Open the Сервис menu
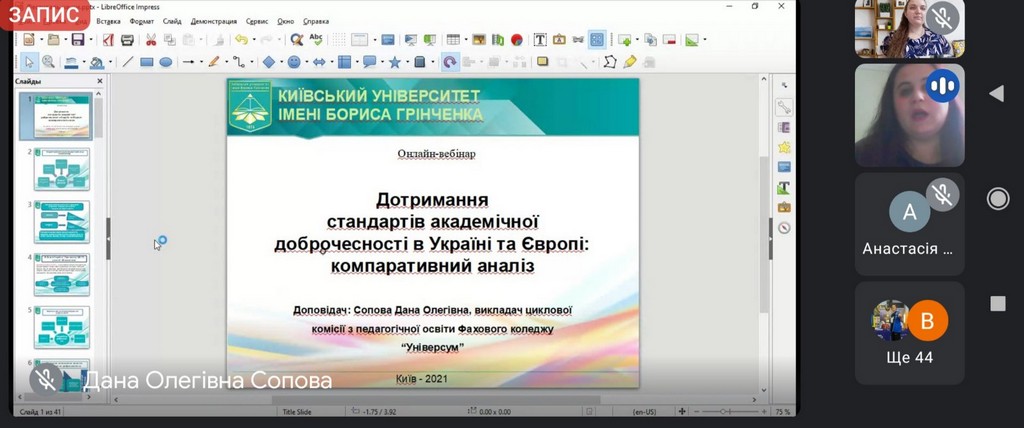The width and height of the screenshot is (1024, 428). (x=257, y=21)
